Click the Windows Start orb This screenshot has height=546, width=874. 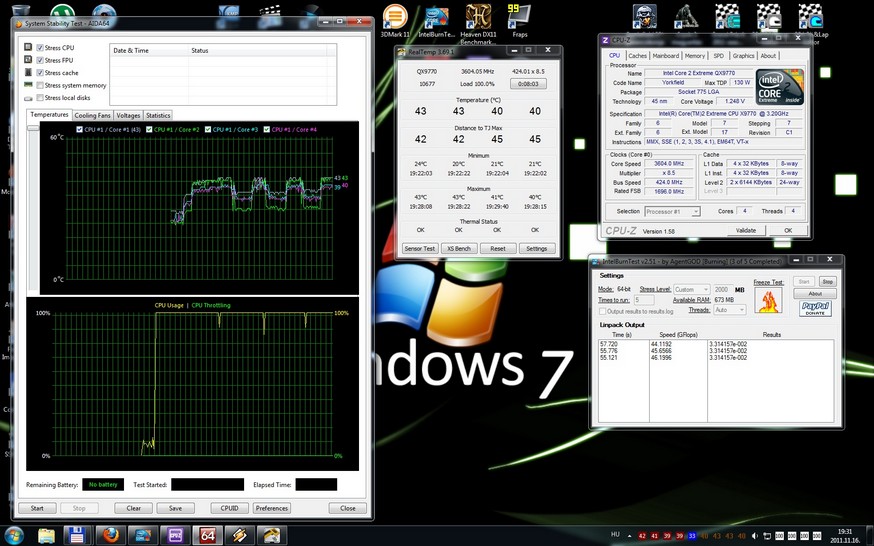tap(13, 535)
